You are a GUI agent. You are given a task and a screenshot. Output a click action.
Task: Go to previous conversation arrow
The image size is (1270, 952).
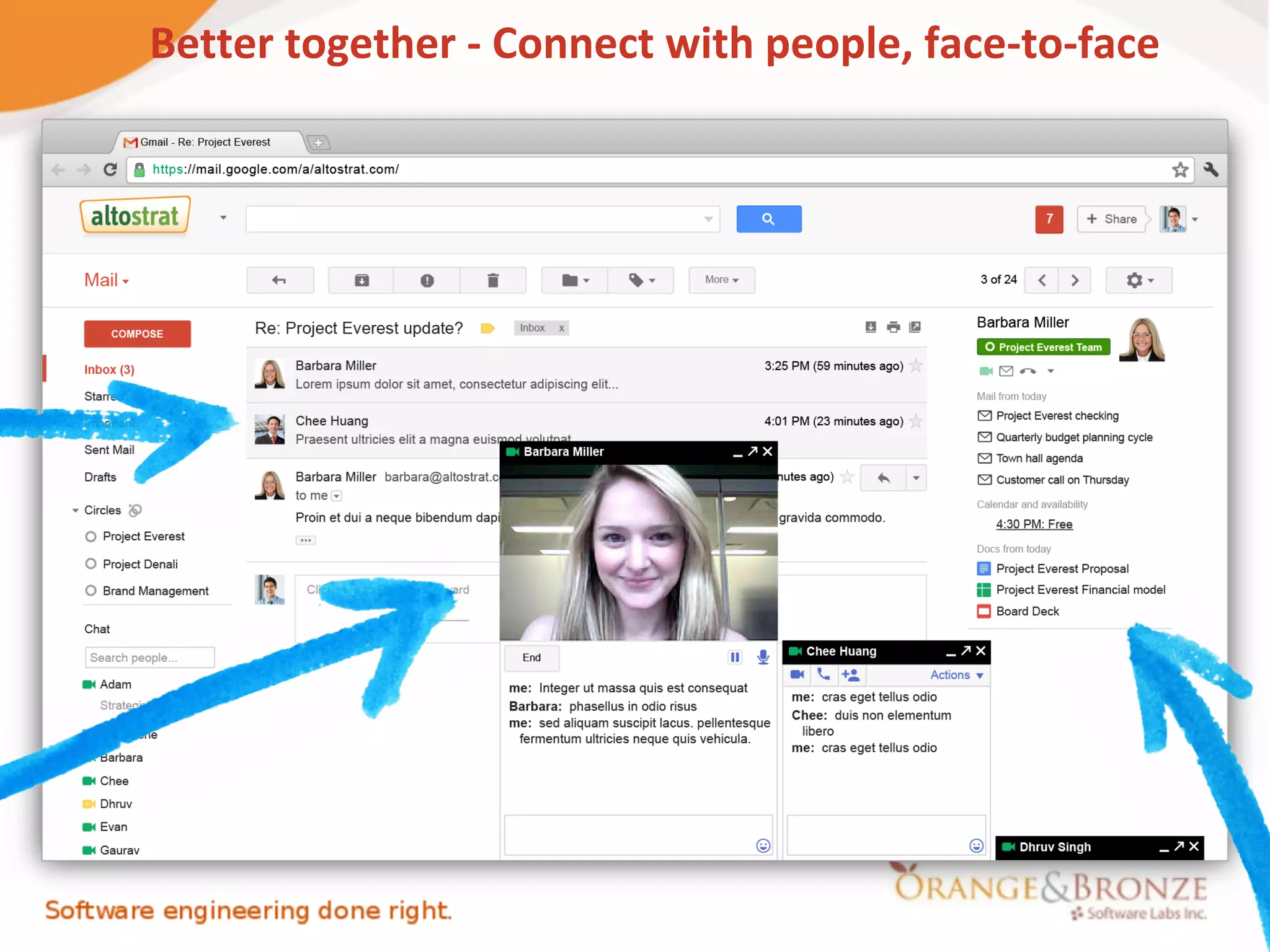1042,280
